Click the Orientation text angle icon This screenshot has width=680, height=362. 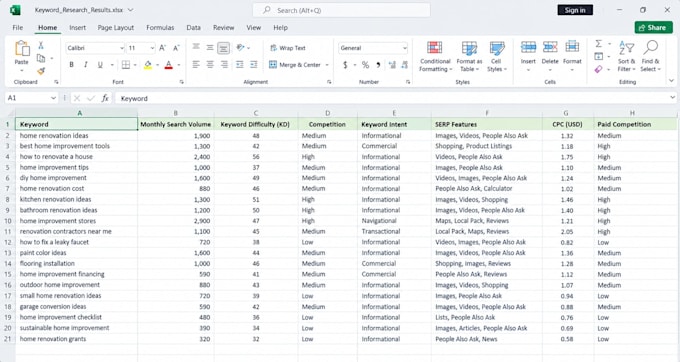(x=241, y=48)
